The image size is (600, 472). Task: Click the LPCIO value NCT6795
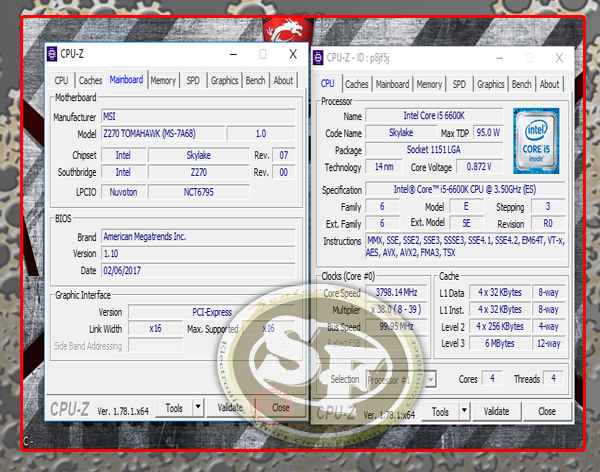coord(199,192)
